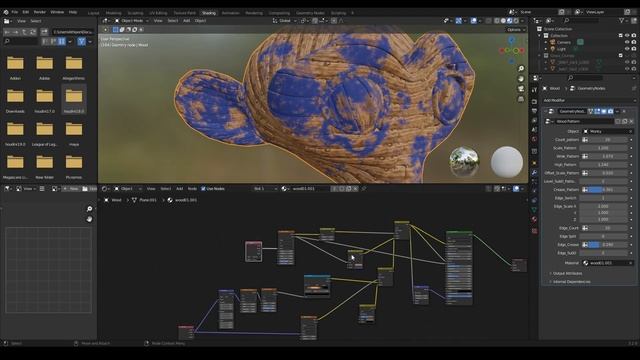Unlink the Wood Pattern node group with X

631,121
